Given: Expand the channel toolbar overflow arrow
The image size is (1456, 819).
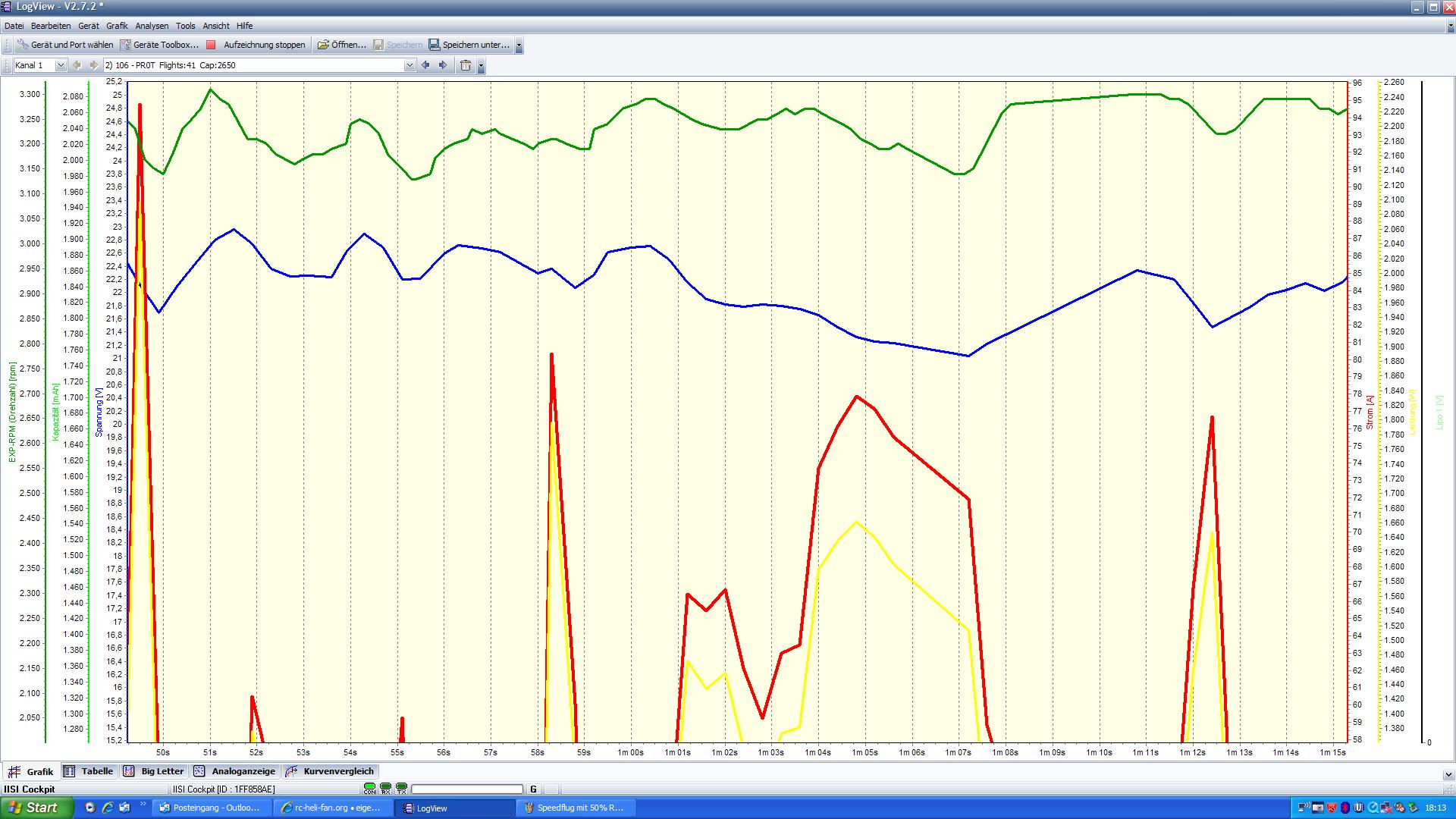Looking at the screenshot, I should [481, 66].
